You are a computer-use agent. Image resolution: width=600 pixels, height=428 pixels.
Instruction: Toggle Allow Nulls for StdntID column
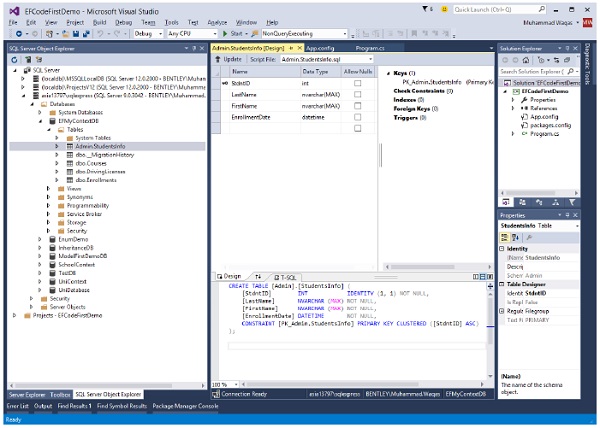(x=356, y=84)
